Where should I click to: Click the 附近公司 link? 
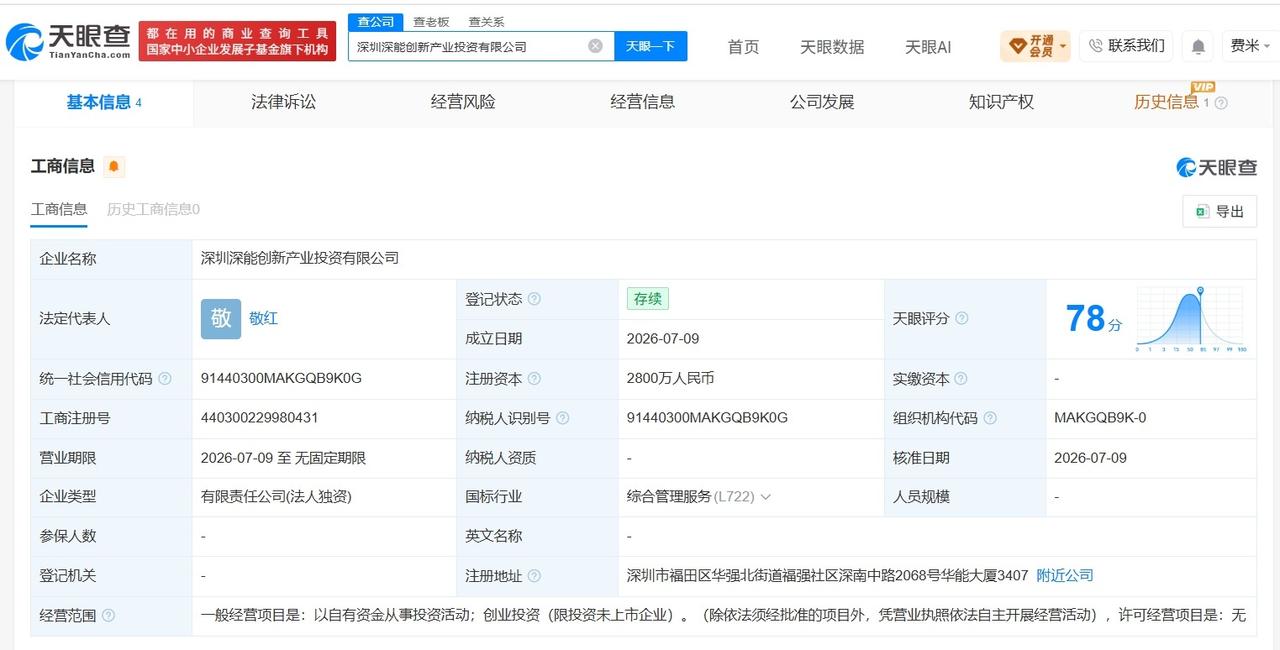click(1065, 576)
